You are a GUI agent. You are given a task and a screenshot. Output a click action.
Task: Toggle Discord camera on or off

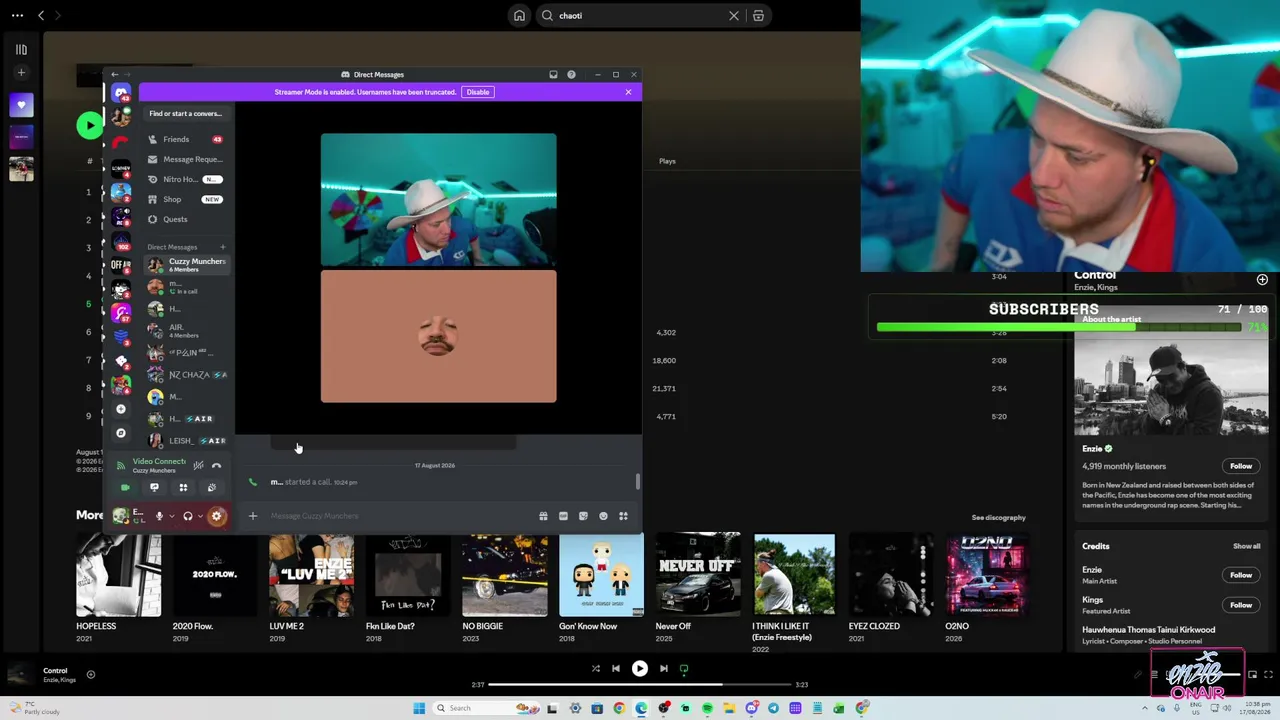(125, 488)
